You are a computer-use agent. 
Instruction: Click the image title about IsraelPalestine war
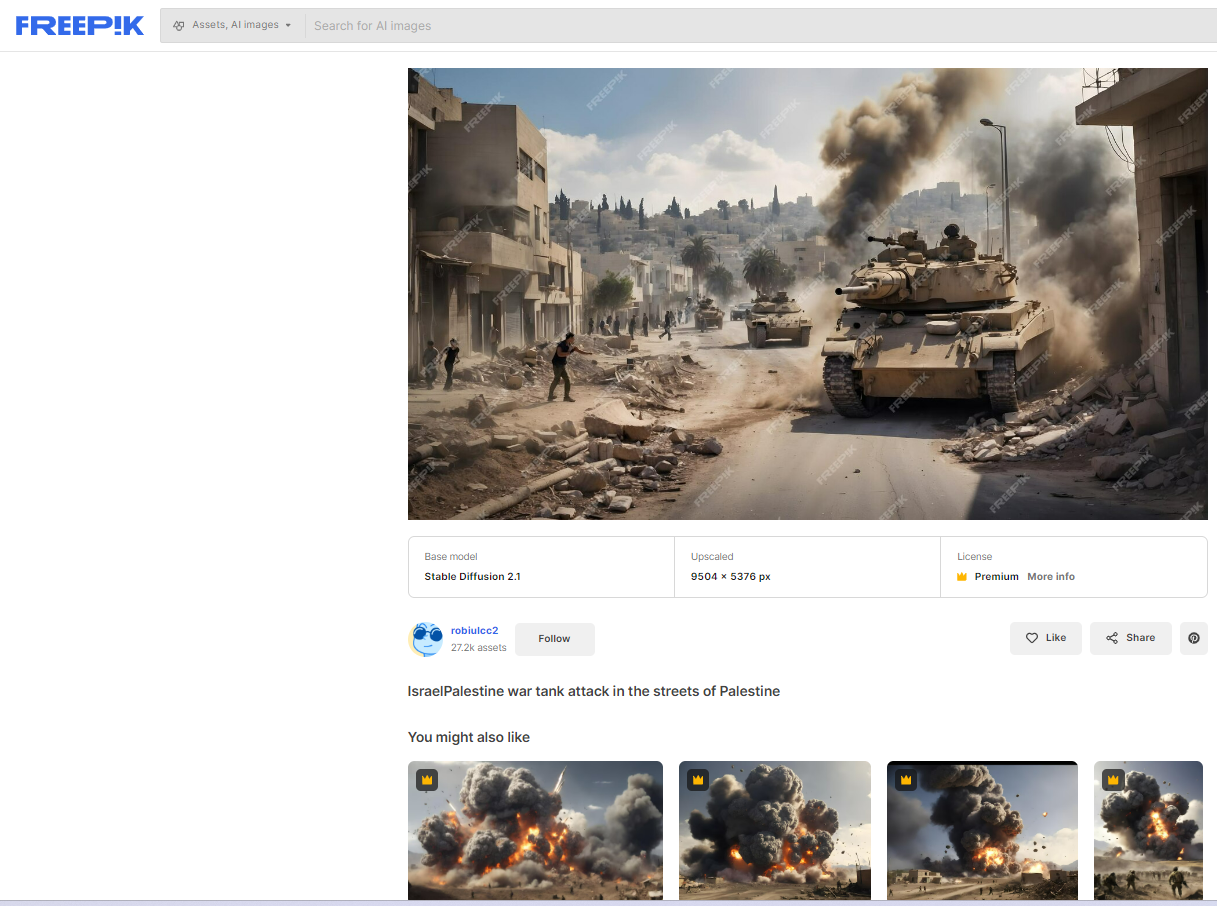pyautogui.click(x=594, y=691)
